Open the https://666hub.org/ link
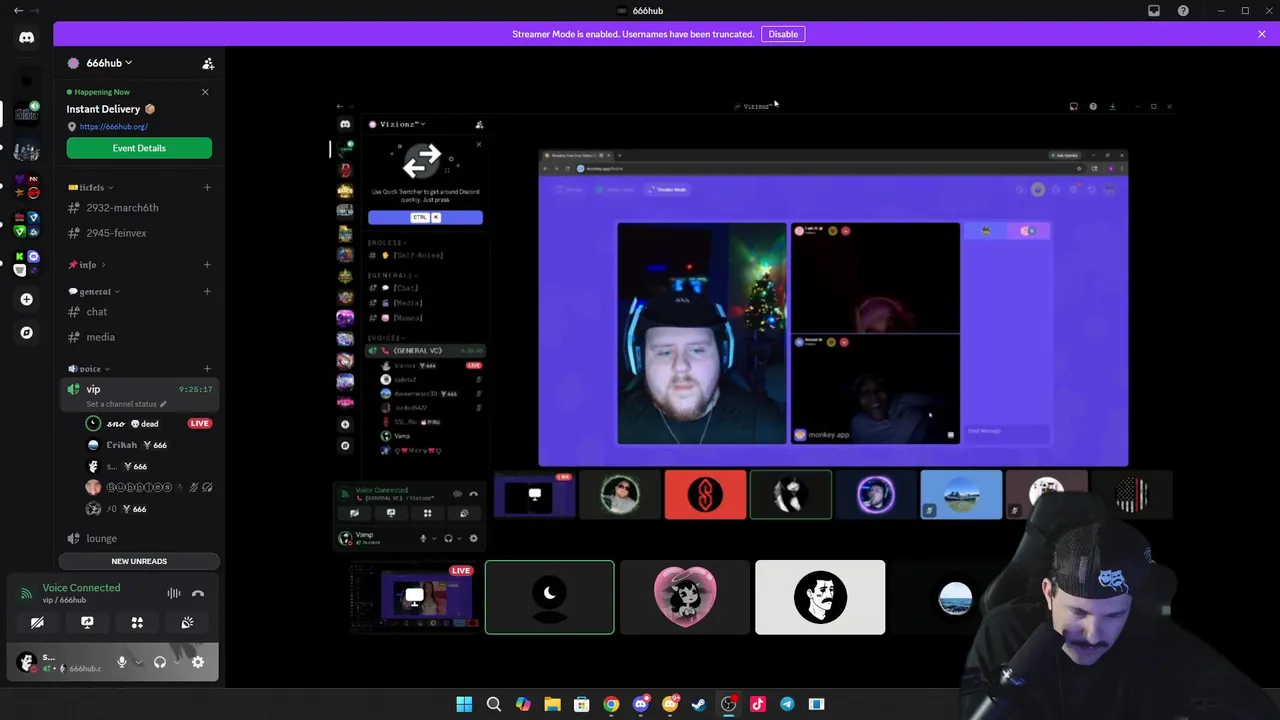 pos(113,127)
